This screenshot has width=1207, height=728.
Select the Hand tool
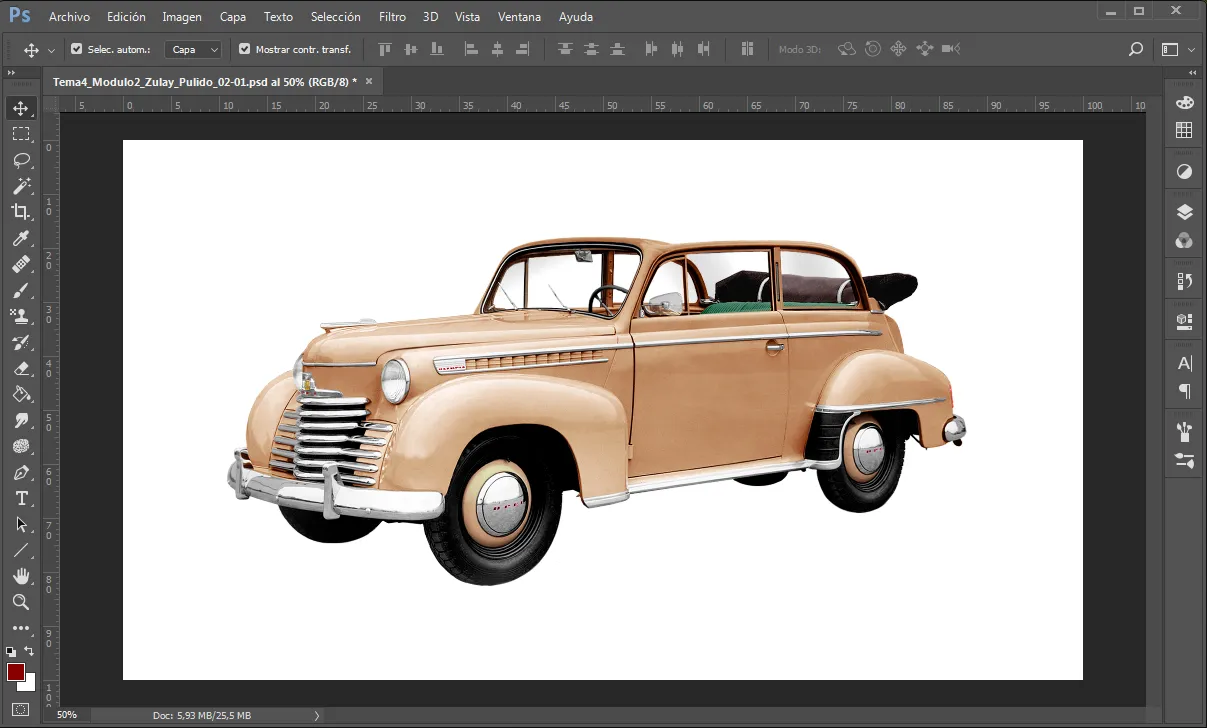pos(21,576)
